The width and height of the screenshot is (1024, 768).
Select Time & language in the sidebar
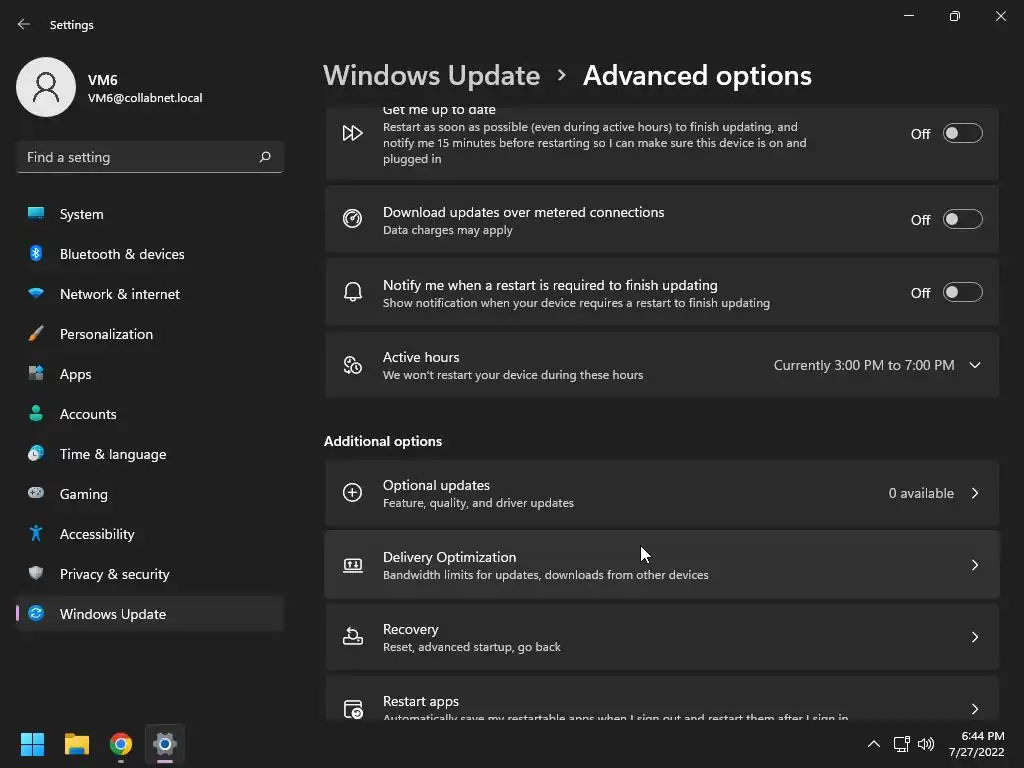(113, 454)
